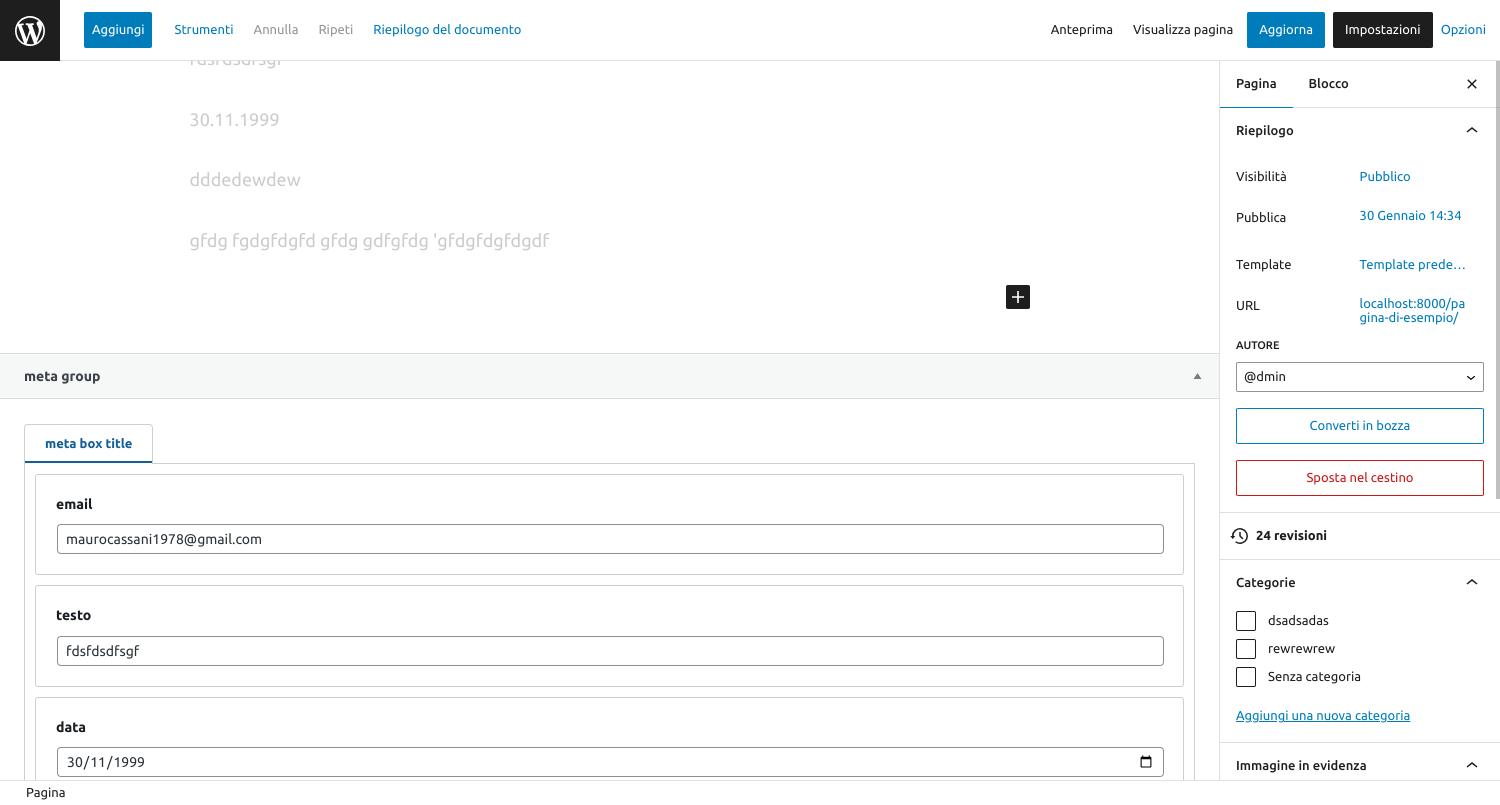
Task: Click the Aggiungi button
Action: tap(118, 30)
